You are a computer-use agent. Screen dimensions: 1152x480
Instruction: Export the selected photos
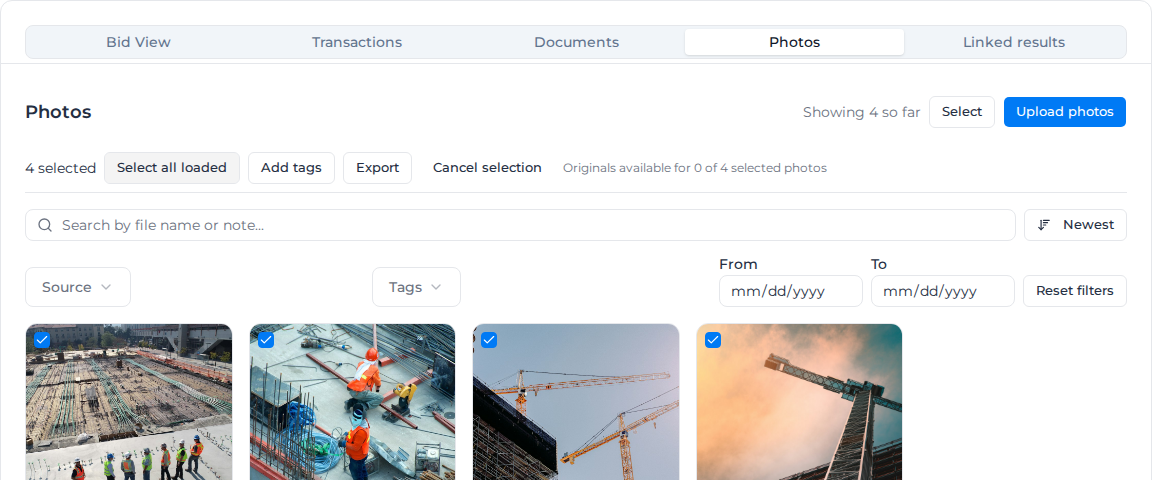378,168
